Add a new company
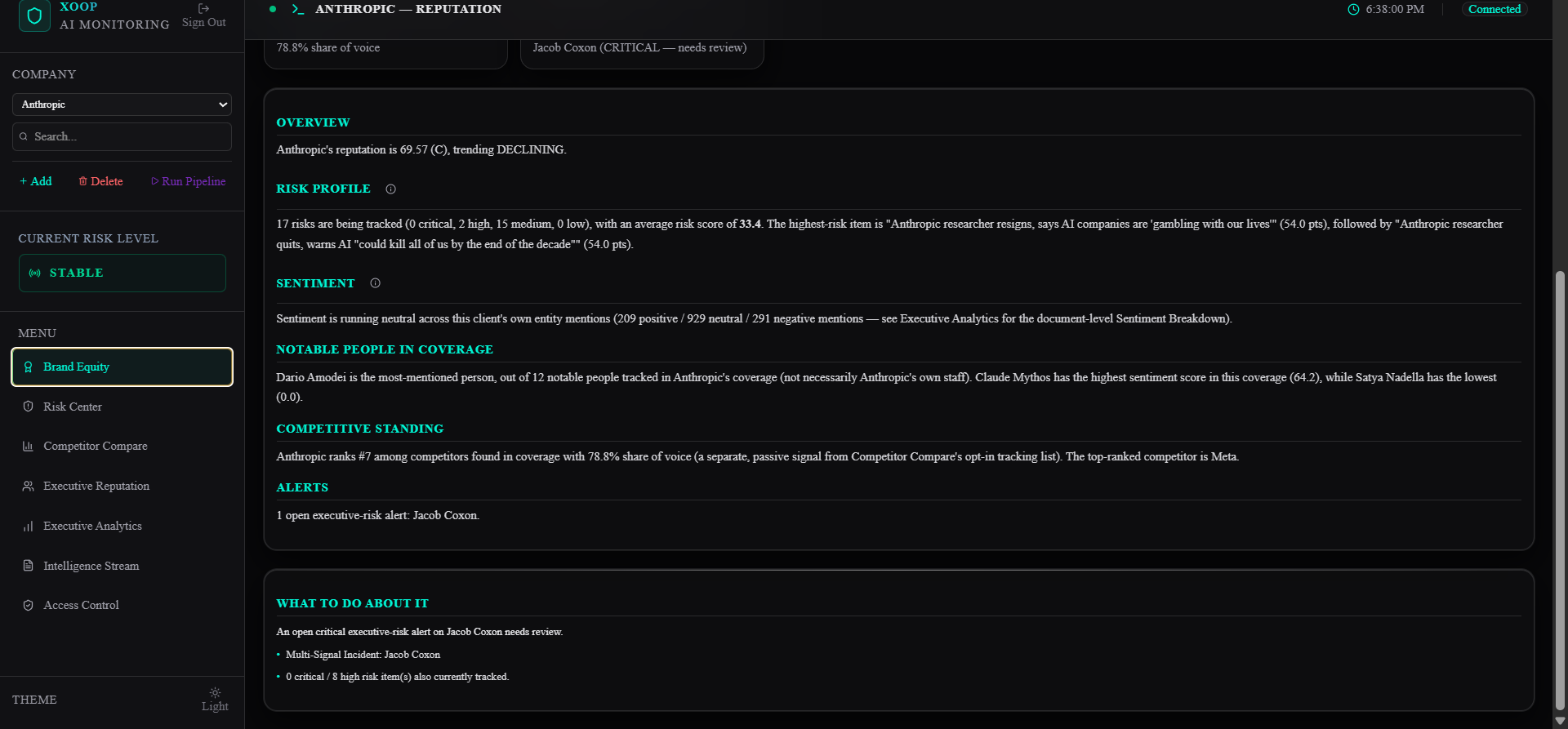This screenshot has height=729, width=1568. pyautogui.click(x=36, y=181)
